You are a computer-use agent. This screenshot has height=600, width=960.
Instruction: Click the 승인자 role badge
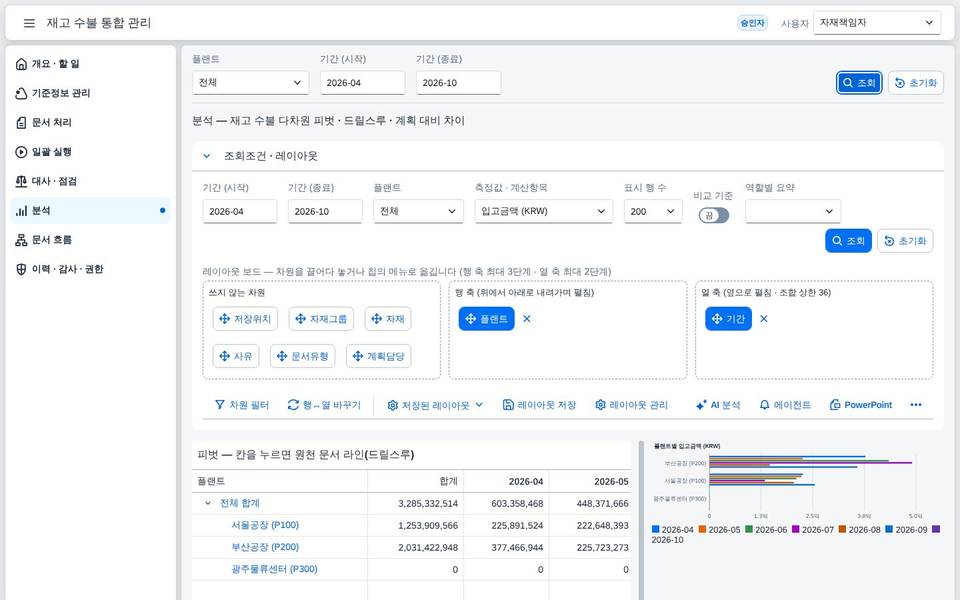click(x=752, y=23)
